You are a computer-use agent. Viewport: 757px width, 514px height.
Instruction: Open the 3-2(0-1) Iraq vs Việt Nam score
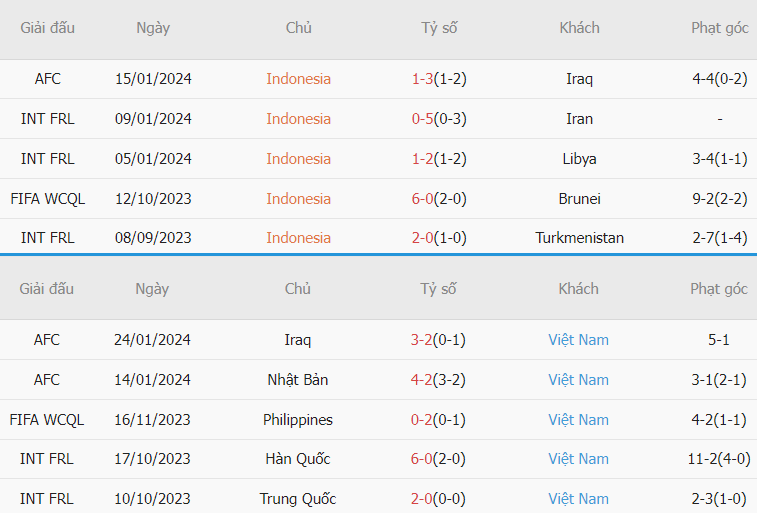(438, 340)
